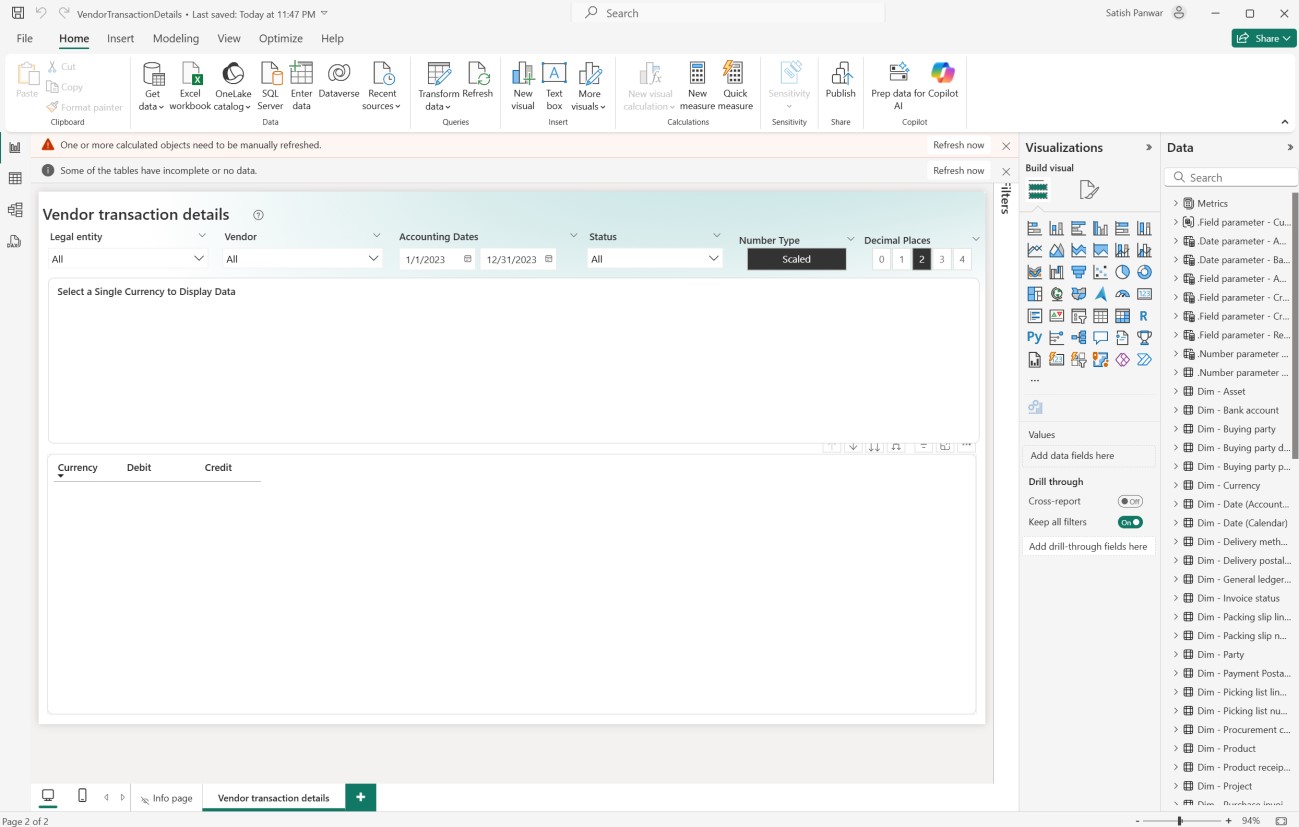Turn on Cross-report drill through toggle
This screenshot has width=1299, height=827.
[1130, 501]
